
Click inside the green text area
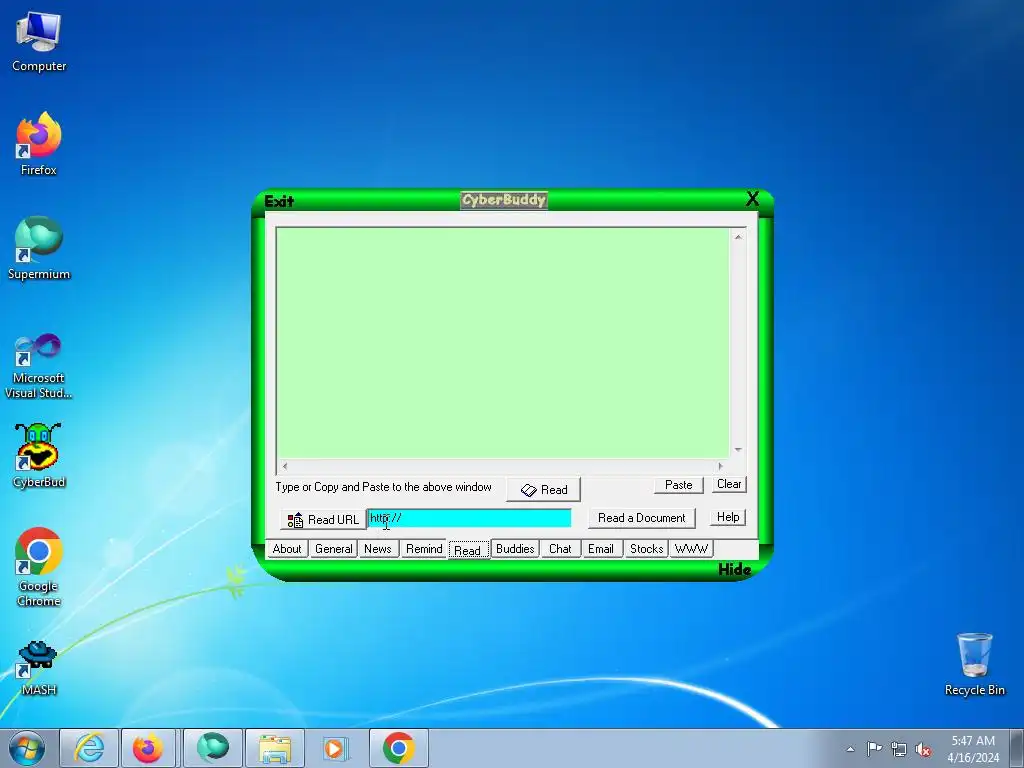pos(503,343)
